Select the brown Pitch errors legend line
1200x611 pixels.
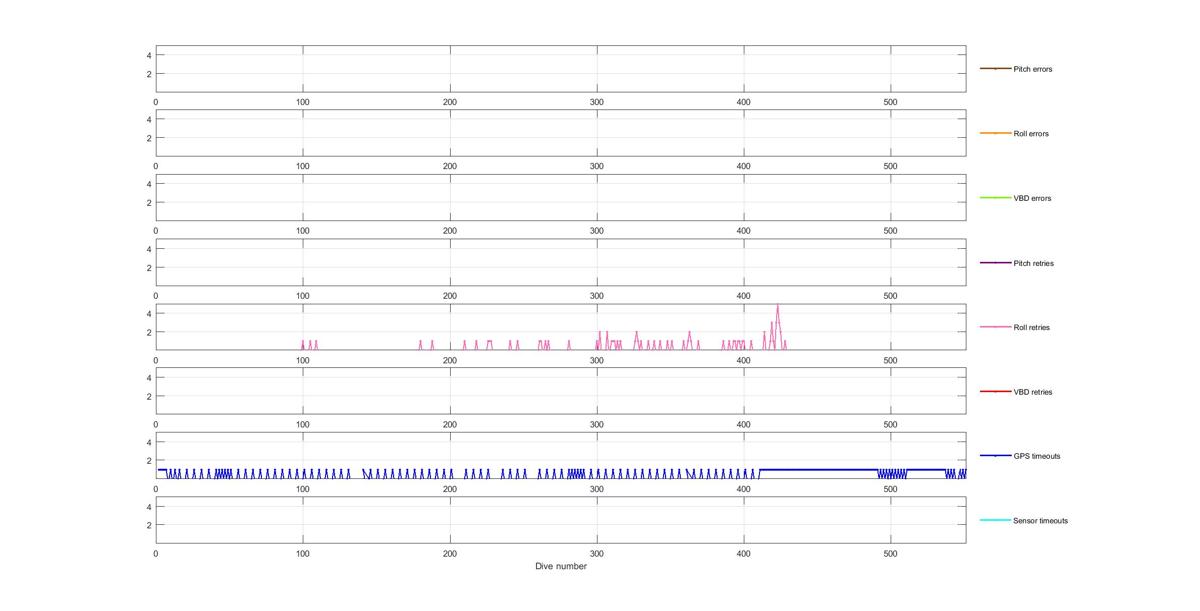pos(995,69)
